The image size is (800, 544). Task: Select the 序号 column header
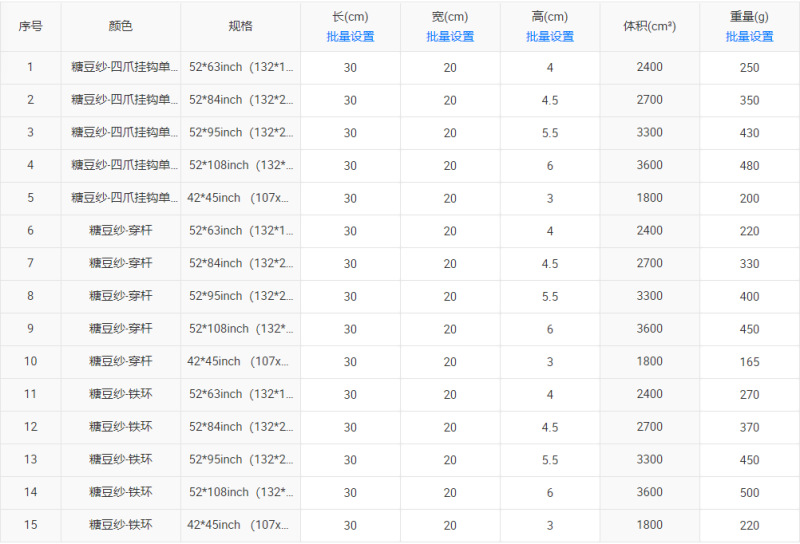31,26
